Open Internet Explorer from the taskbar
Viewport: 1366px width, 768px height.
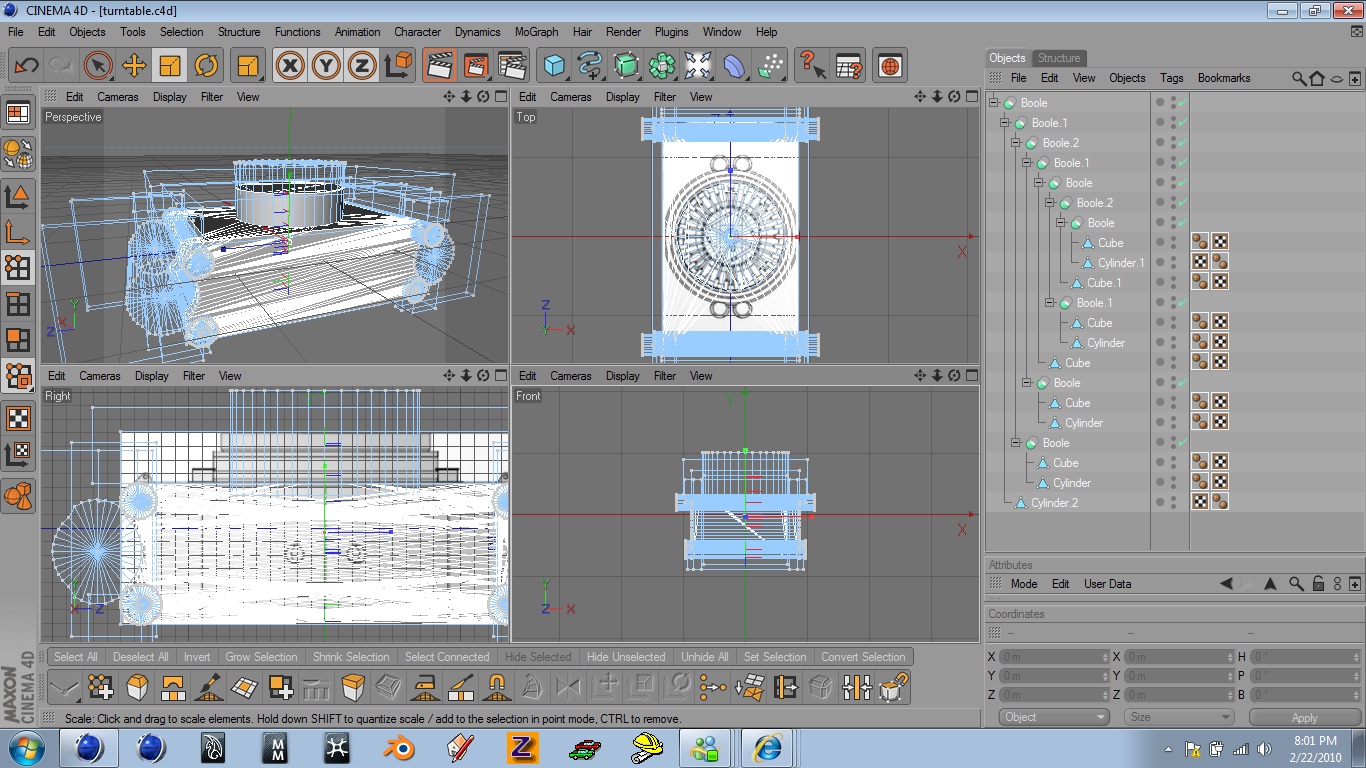coord(767,747)
